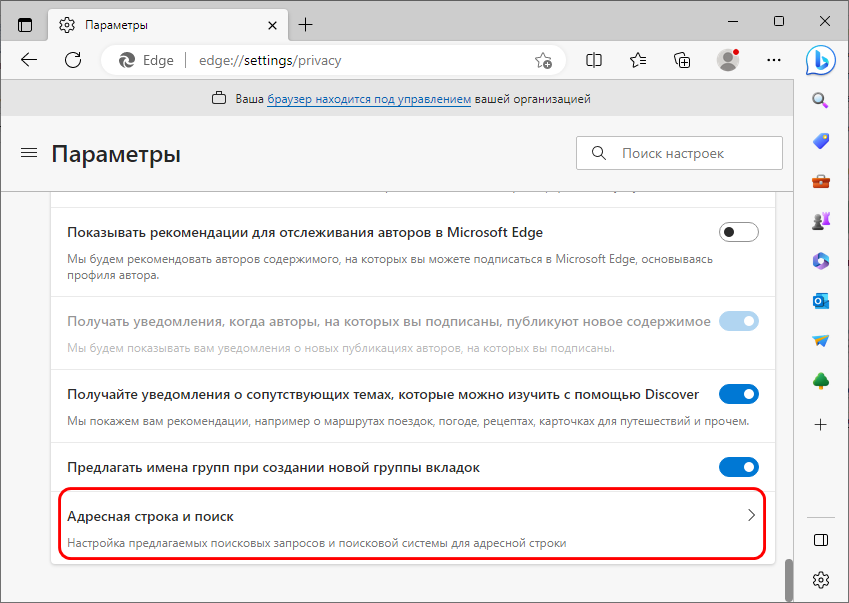Open the Drop paper plane icon
This screenshot has width=849, height=603.
tap(820, 340)
